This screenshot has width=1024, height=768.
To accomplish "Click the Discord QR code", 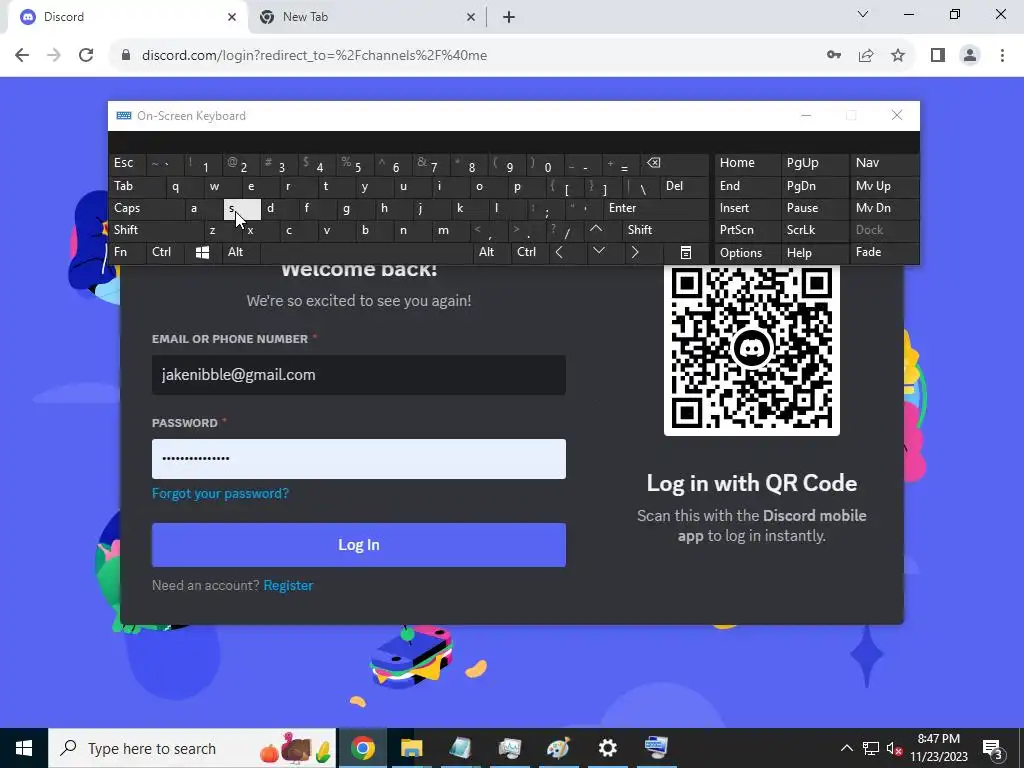I will click(751, 348).
